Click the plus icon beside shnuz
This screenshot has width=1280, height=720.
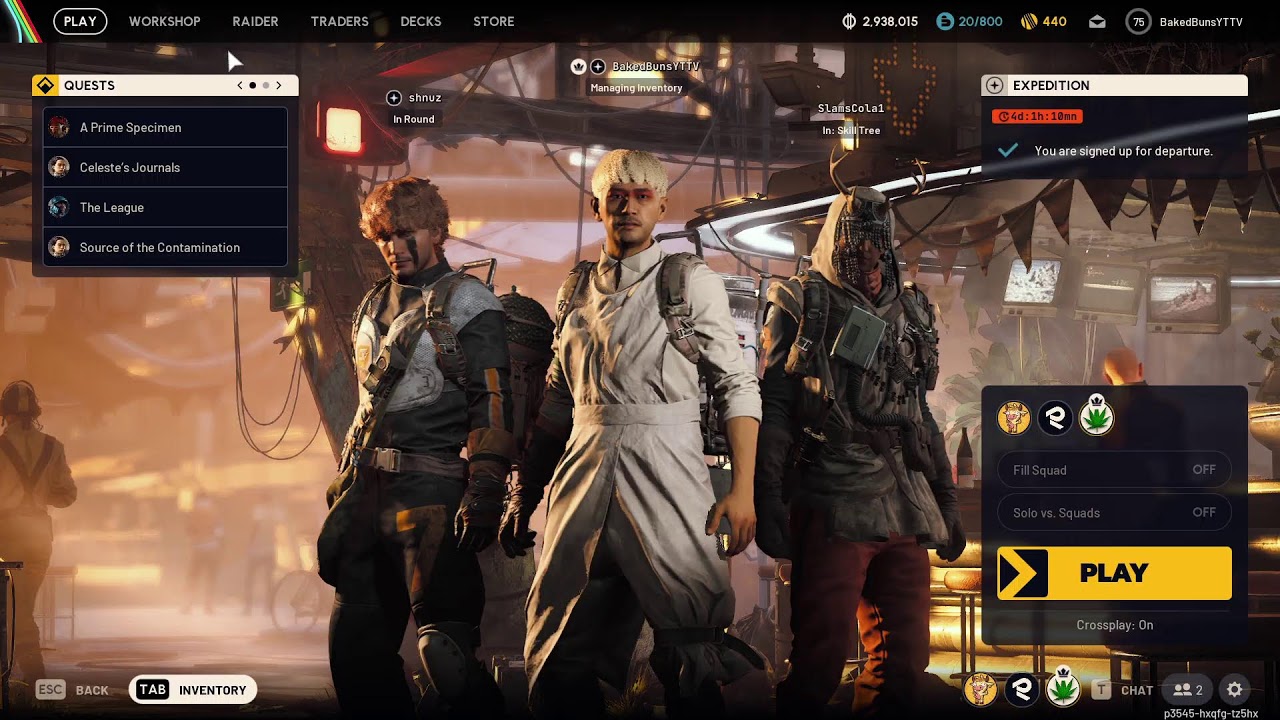click(394, 98)
